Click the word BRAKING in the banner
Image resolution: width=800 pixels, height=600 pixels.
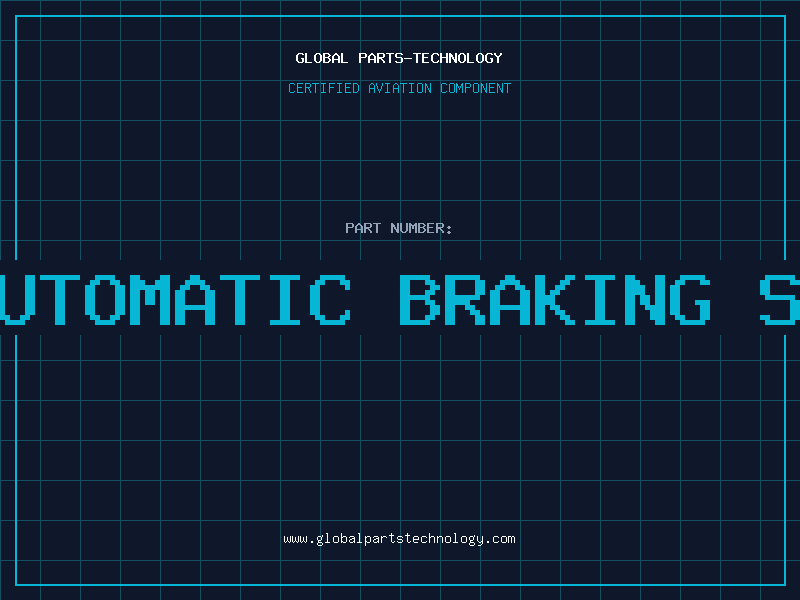coord(555,300)
